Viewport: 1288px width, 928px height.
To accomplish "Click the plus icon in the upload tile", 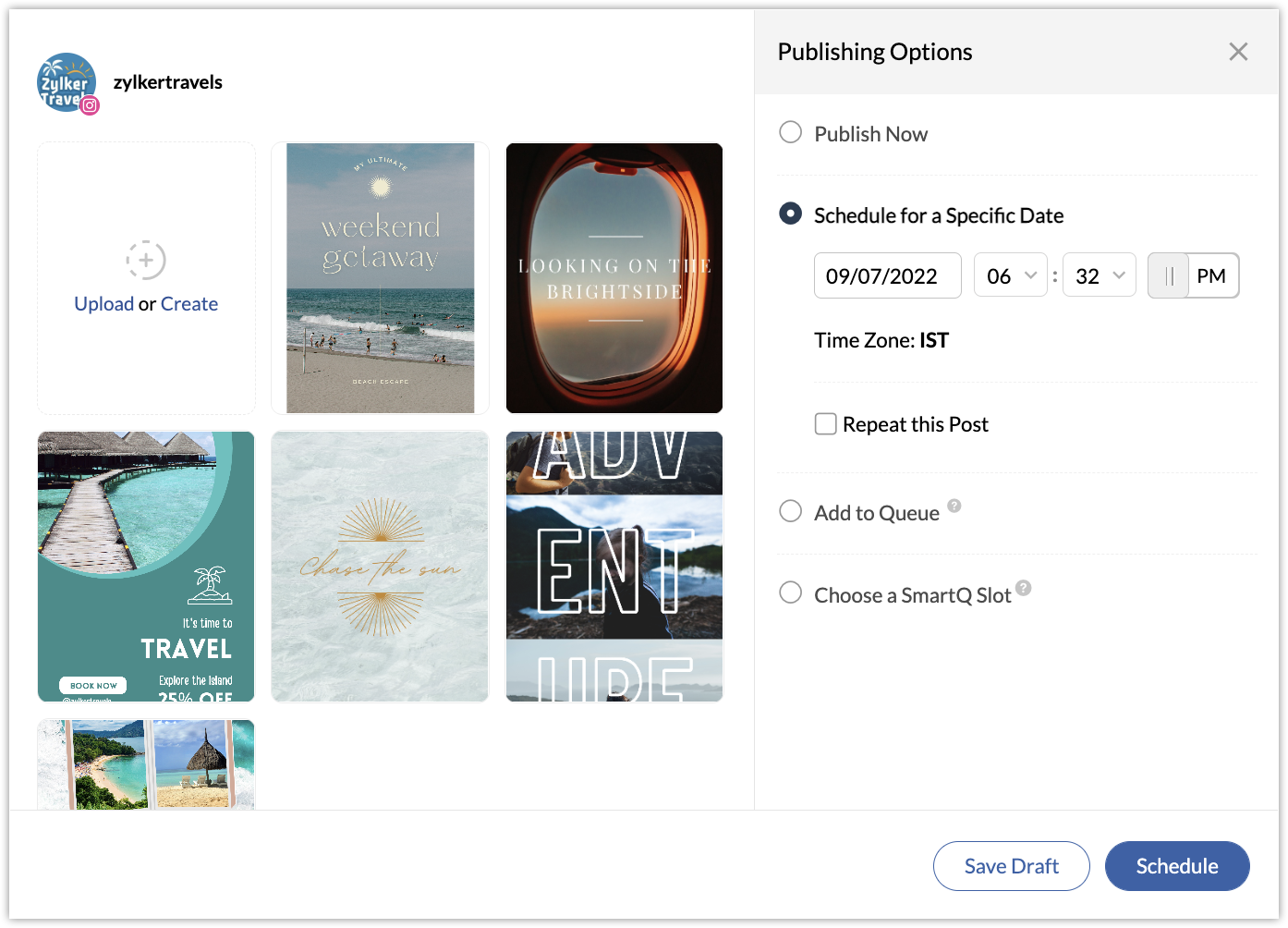I will click(x=146, y=260).
